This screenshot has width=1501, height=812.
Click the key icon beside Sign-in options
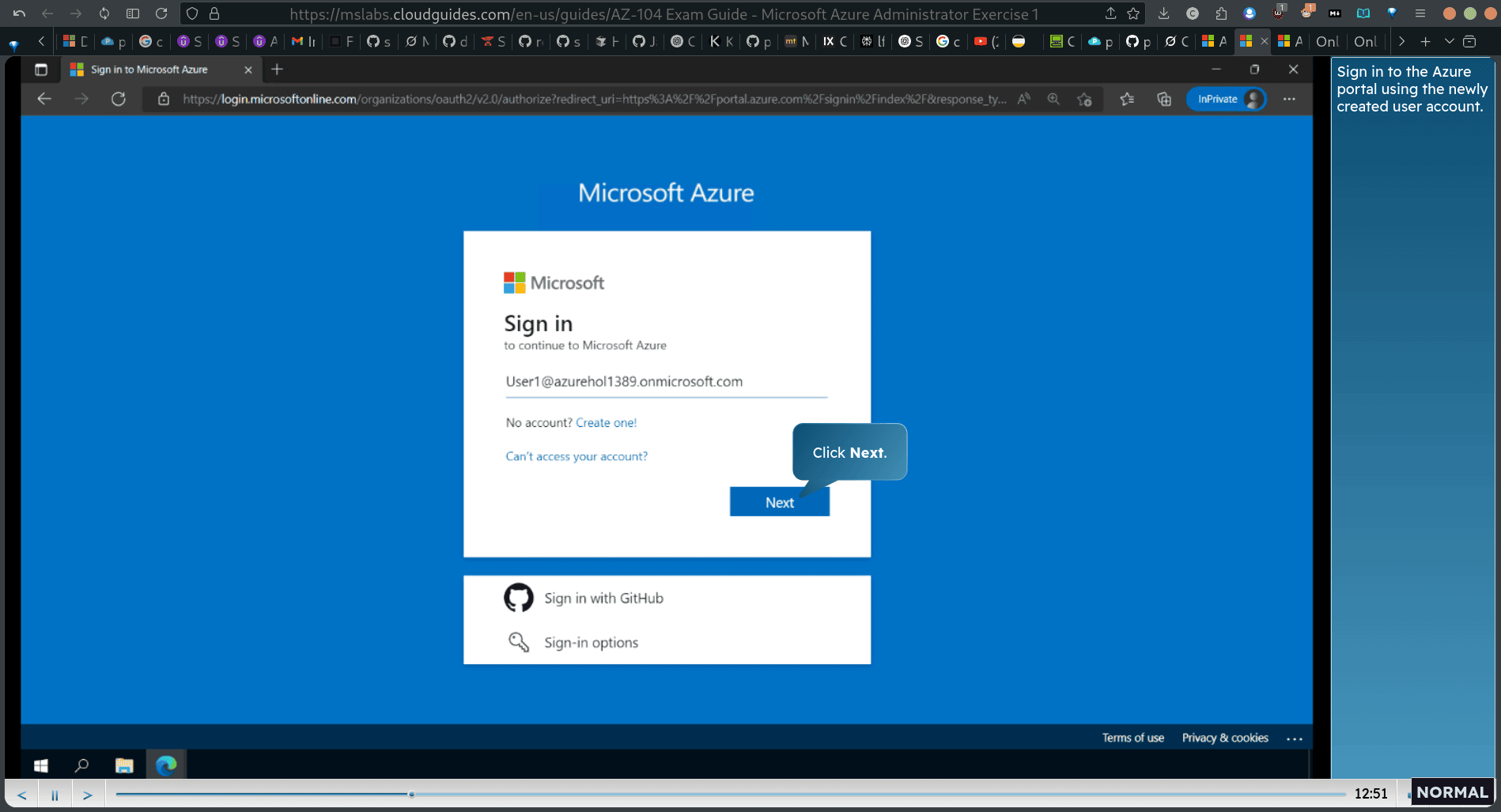519,642
